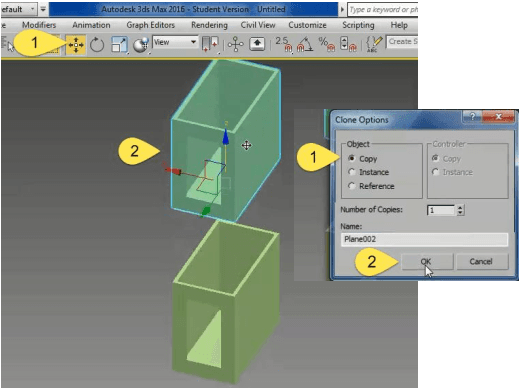This screenshot has width=522, height=388.
Task: Click the Name field containing Plane002
Action: click(x=424, y=239)
